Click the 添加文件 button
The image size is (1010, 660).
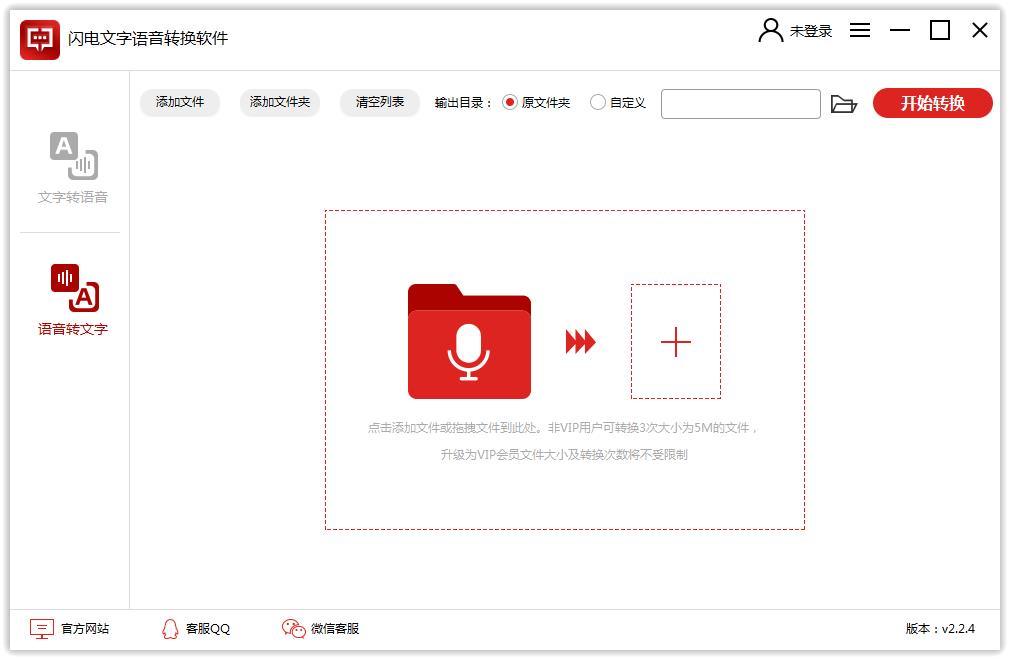179,102
